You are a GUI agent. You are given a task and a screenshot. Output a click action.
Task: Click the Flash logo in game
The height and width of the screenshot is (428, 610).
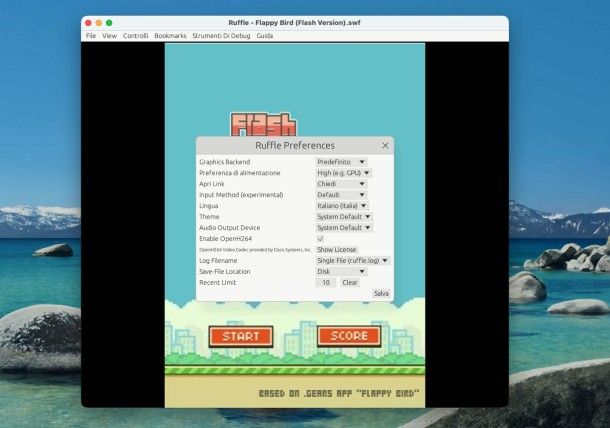tap(263, 125)
